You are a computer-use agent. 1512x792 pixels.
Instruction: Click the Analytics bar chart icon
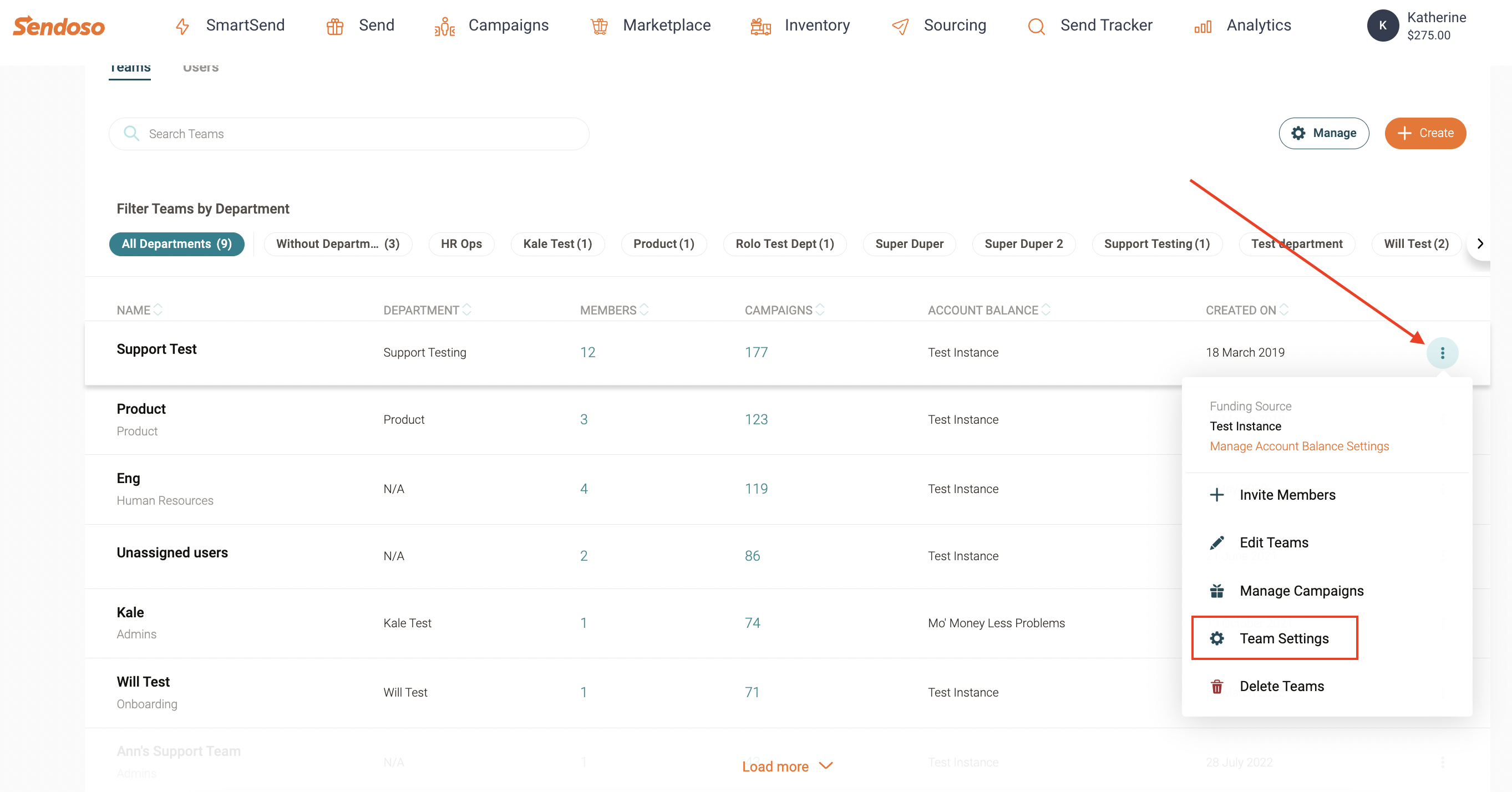coord(1203,27)
